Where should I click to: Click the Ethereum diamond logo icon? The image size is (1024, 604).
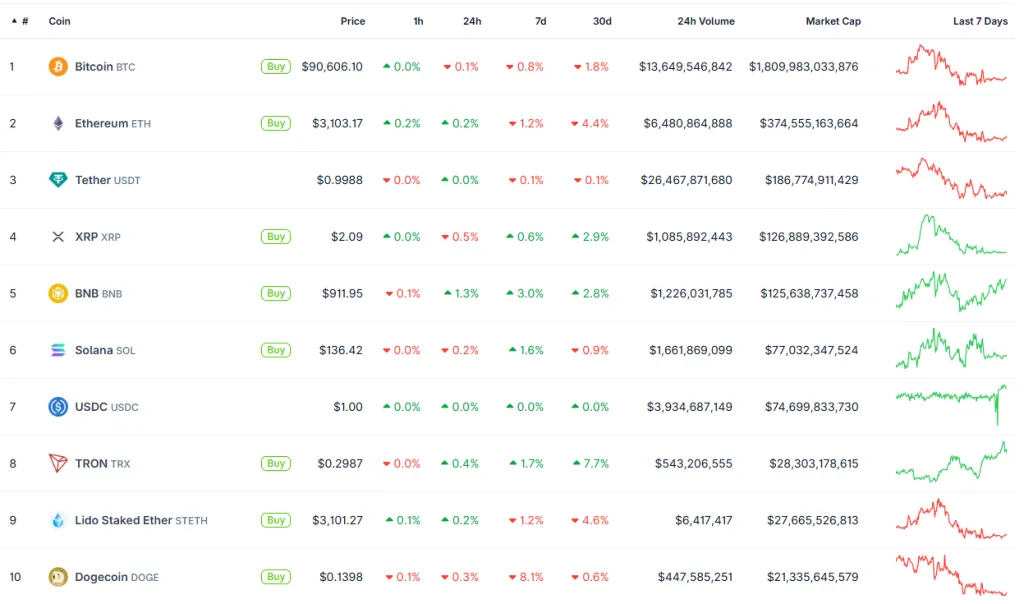click(x=58, y=124)
